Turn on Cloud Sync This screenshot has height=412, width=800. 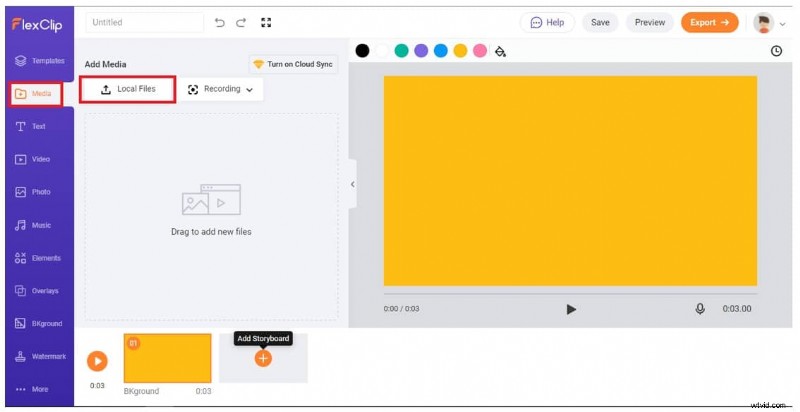293,64
